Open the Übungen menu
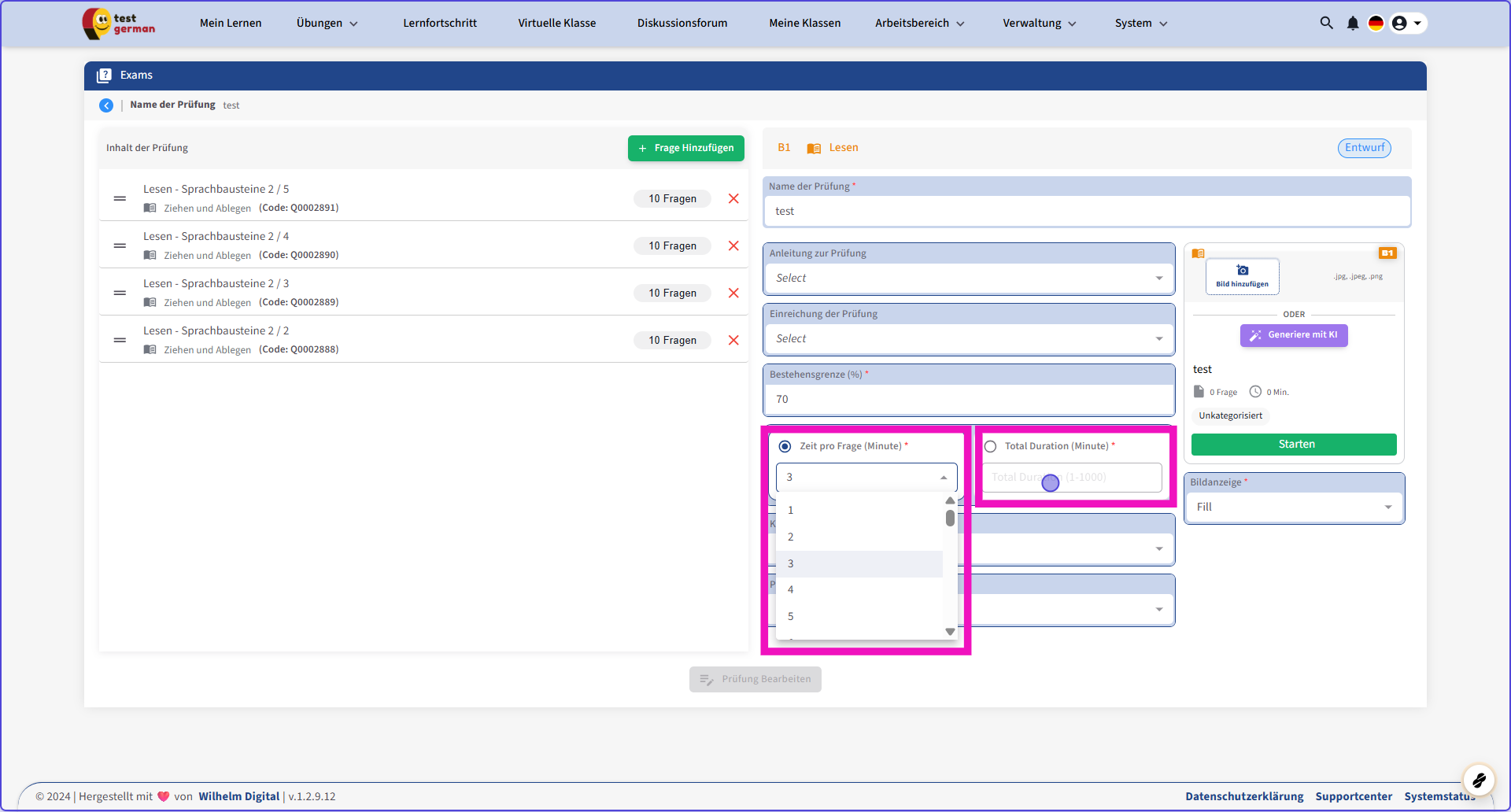This screenshot has width=1511, height=812. coord(327,23)
